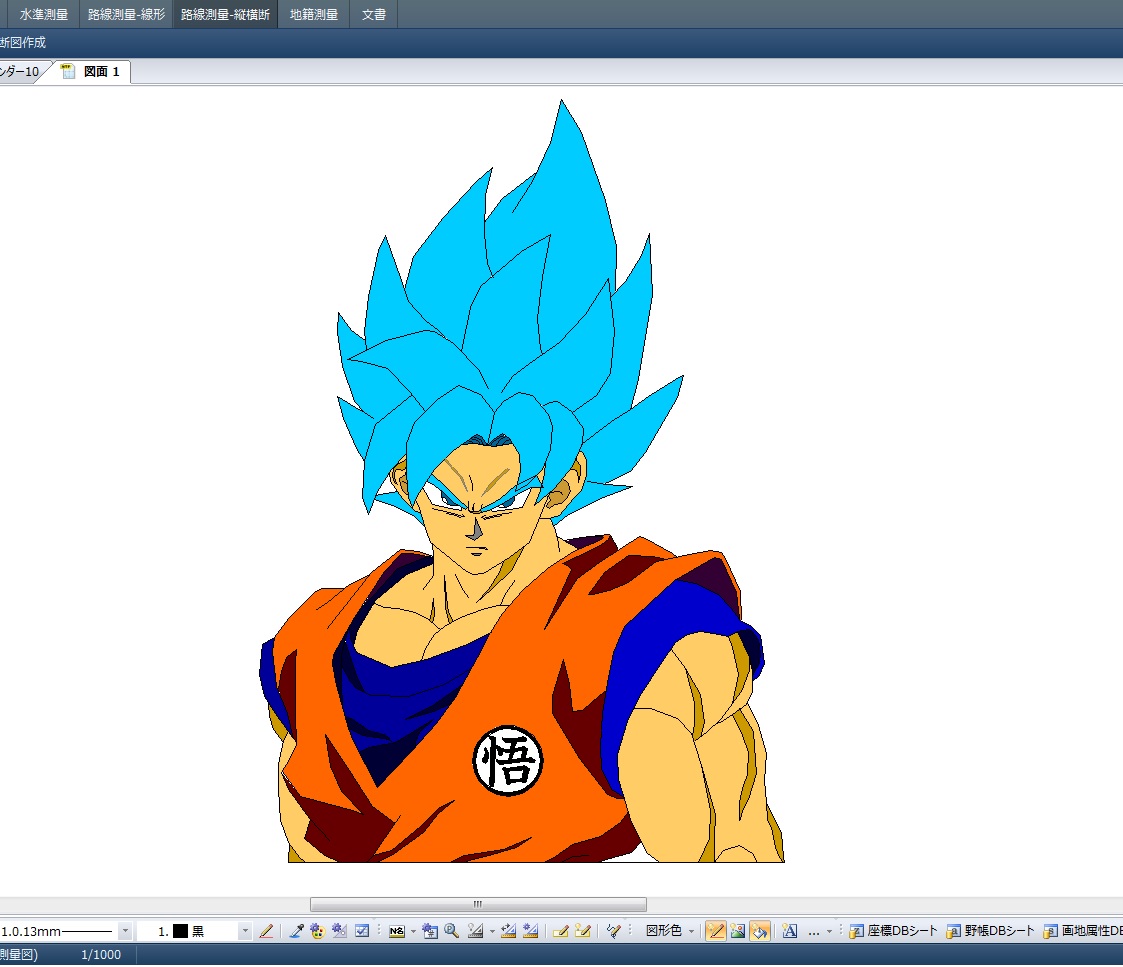Image resolution: width=1123 pixels, height=967 pixels.
Task: Click the gear with ruler settings icon
Action: click(339, 931)
